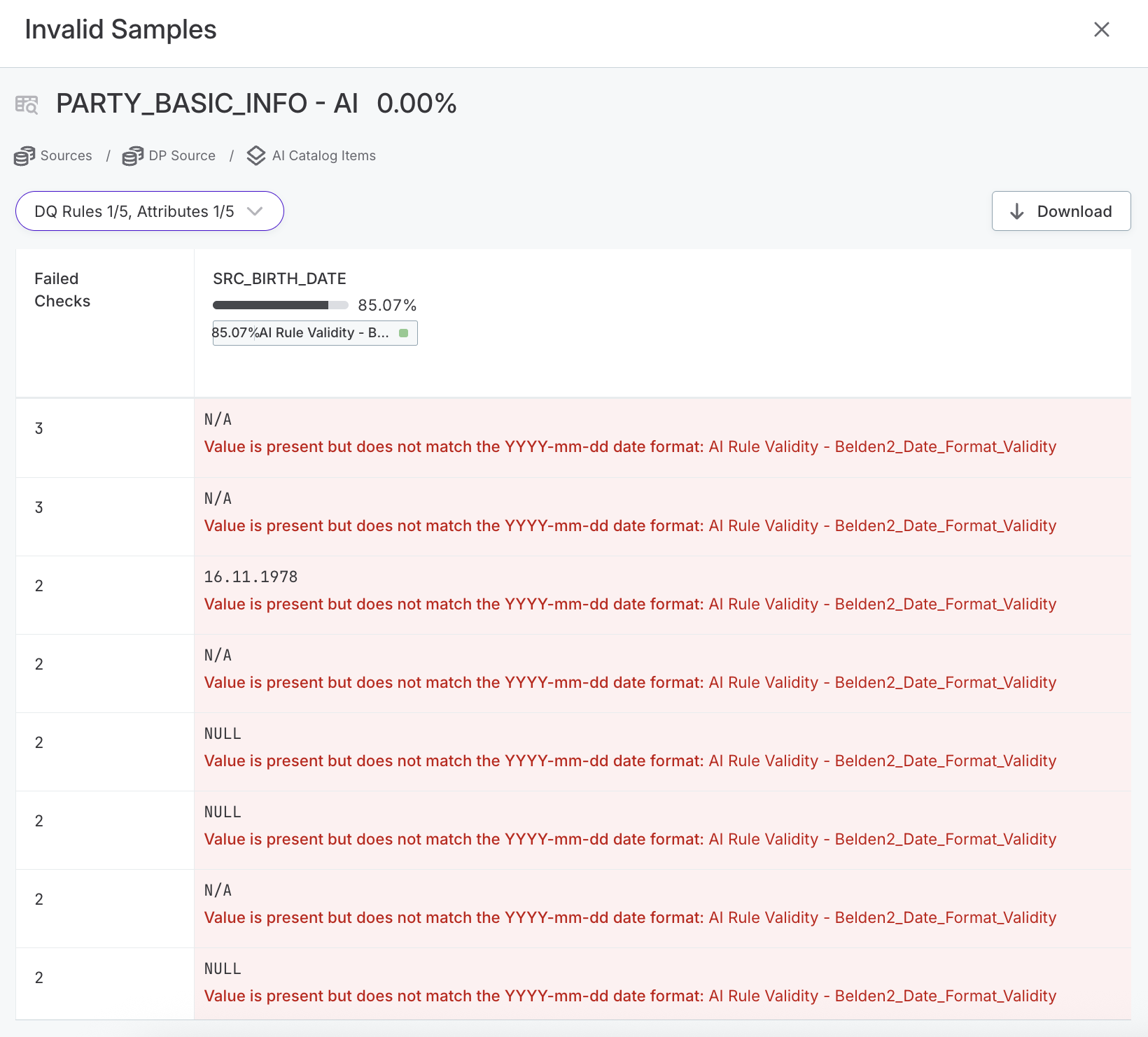Open the AI Catalog Items breadcrumb link
The width and height of the screenshot is (1148, 1037).
pos(323,155)
